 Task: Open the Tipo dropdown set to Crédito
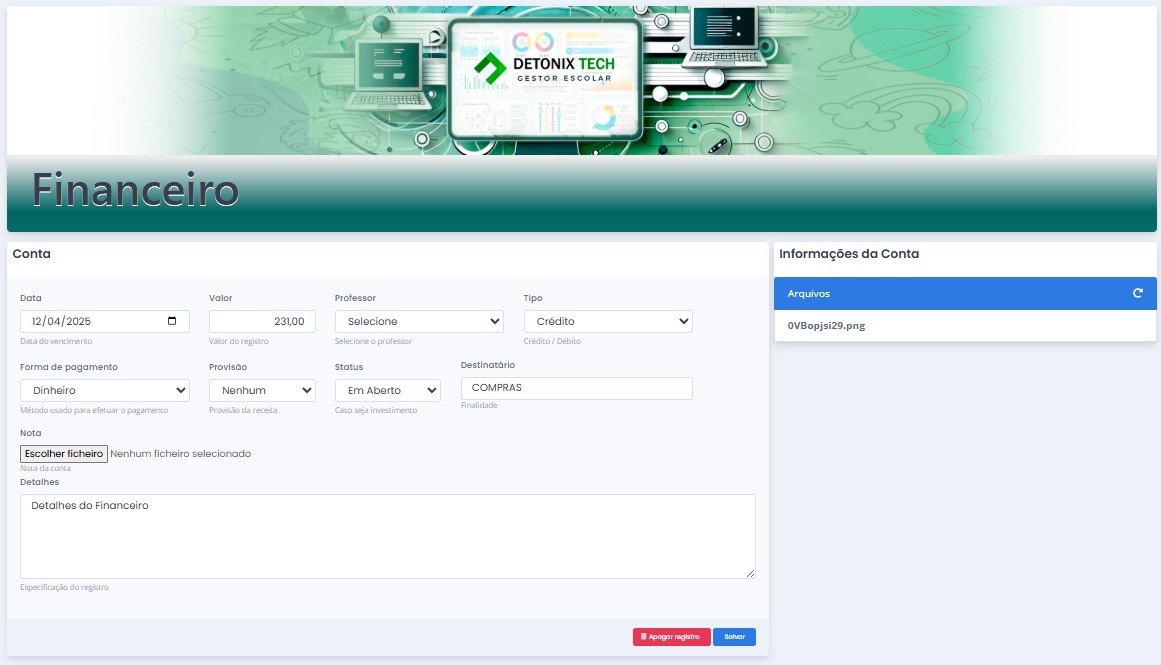pyautogui.click(x=608, y=321)
